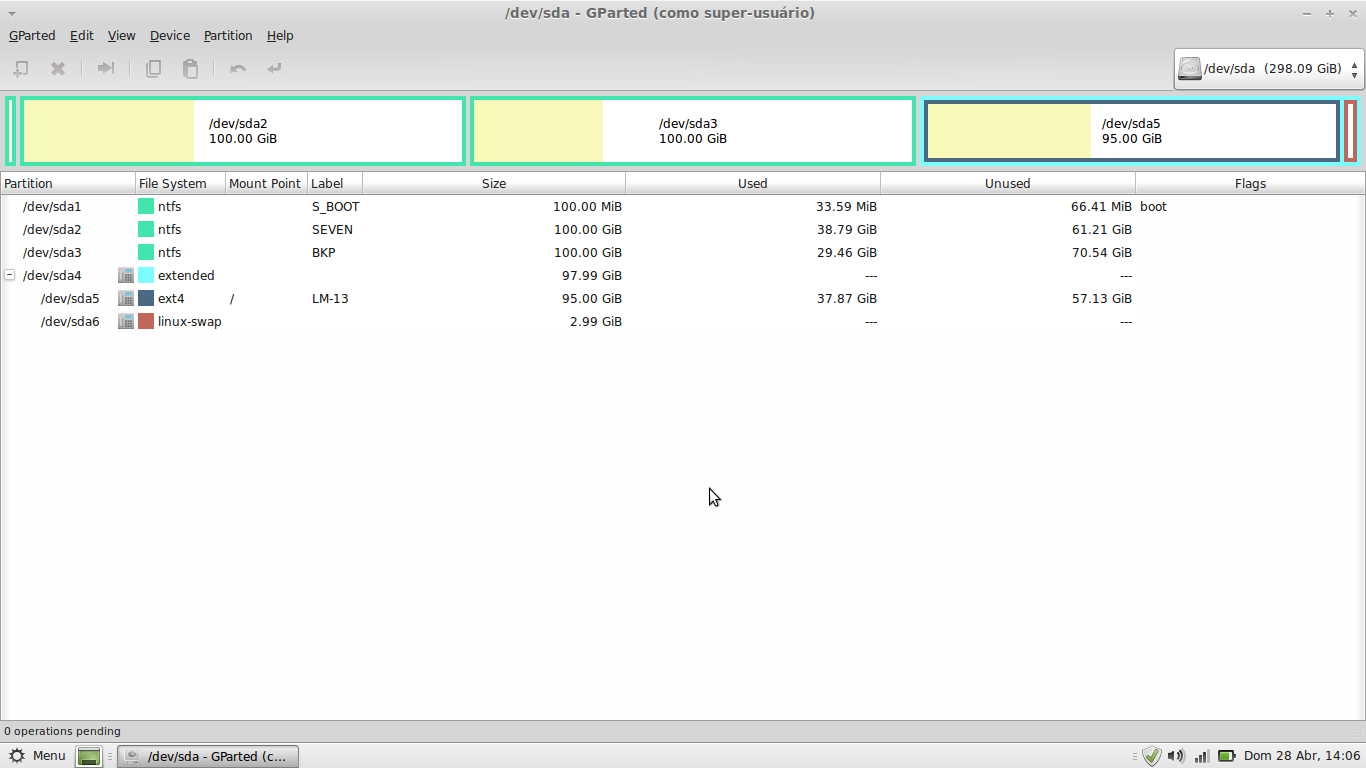Click the /dev/sda3 block in disk map

[x=693, y=131]
